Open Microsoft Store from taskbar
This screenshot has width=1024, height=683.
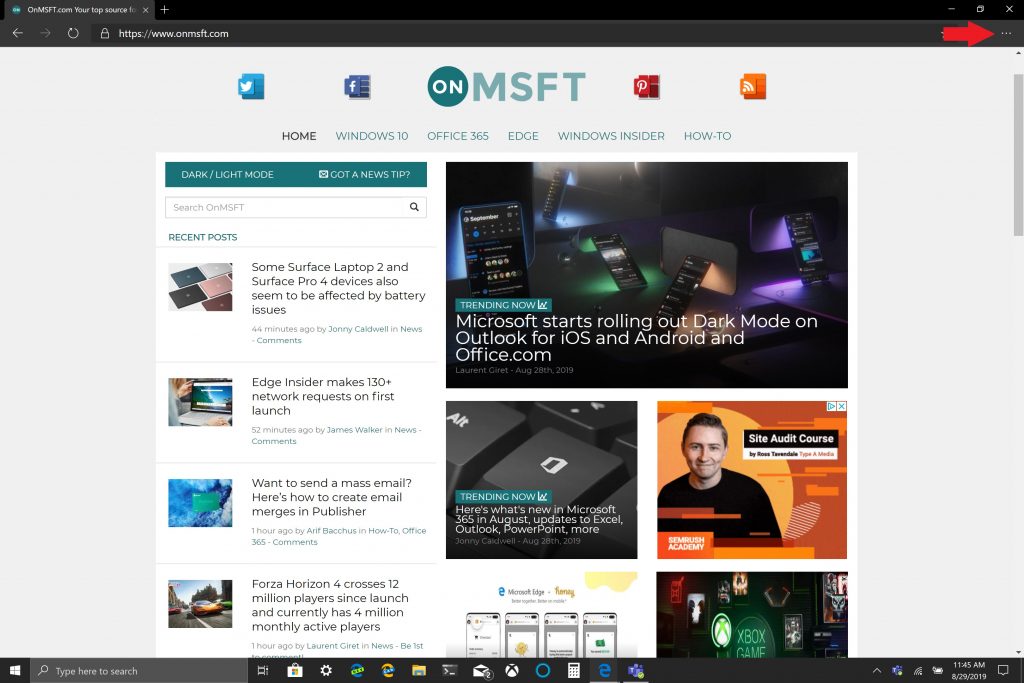295,671
